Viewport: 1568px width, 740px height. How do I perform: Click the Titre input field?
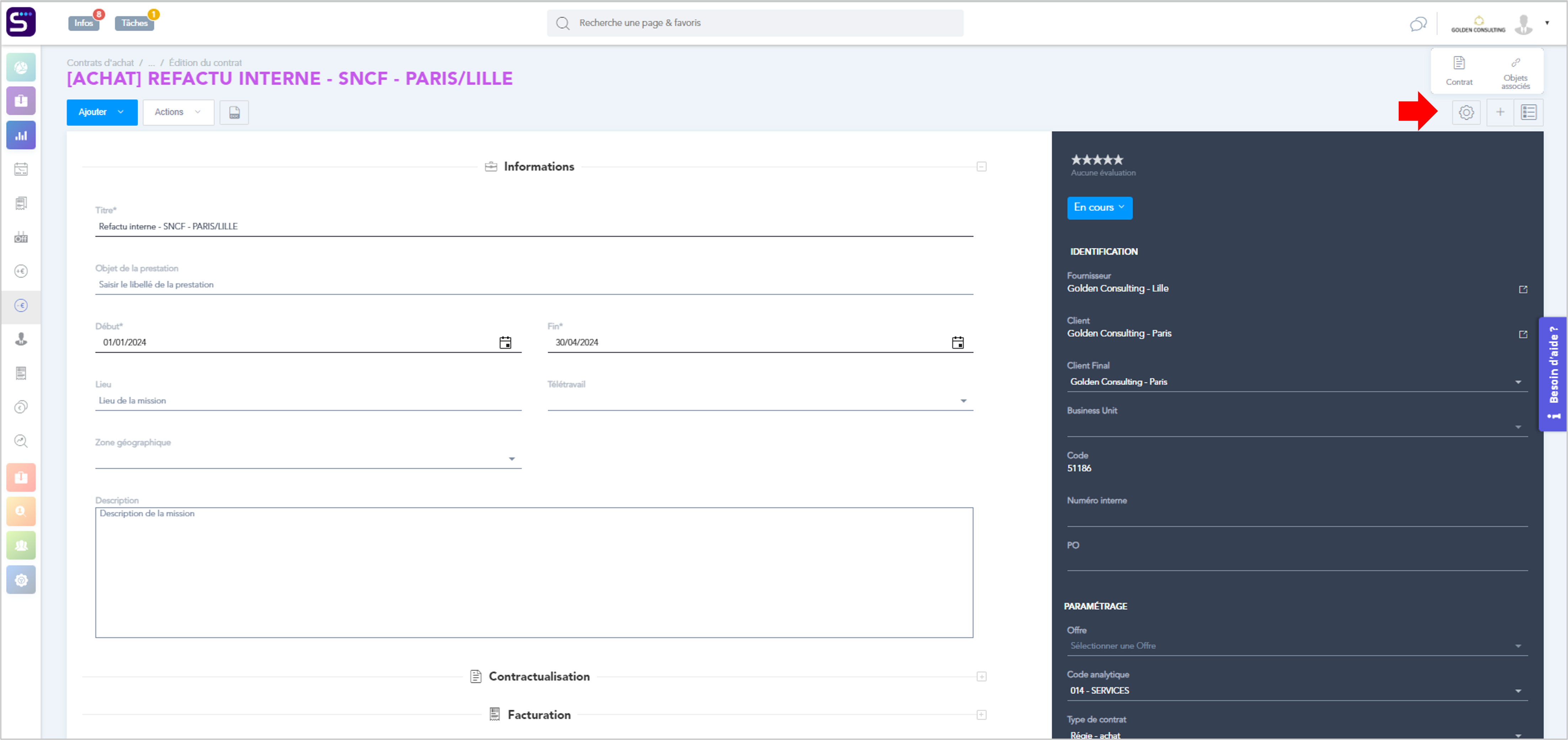534,227
